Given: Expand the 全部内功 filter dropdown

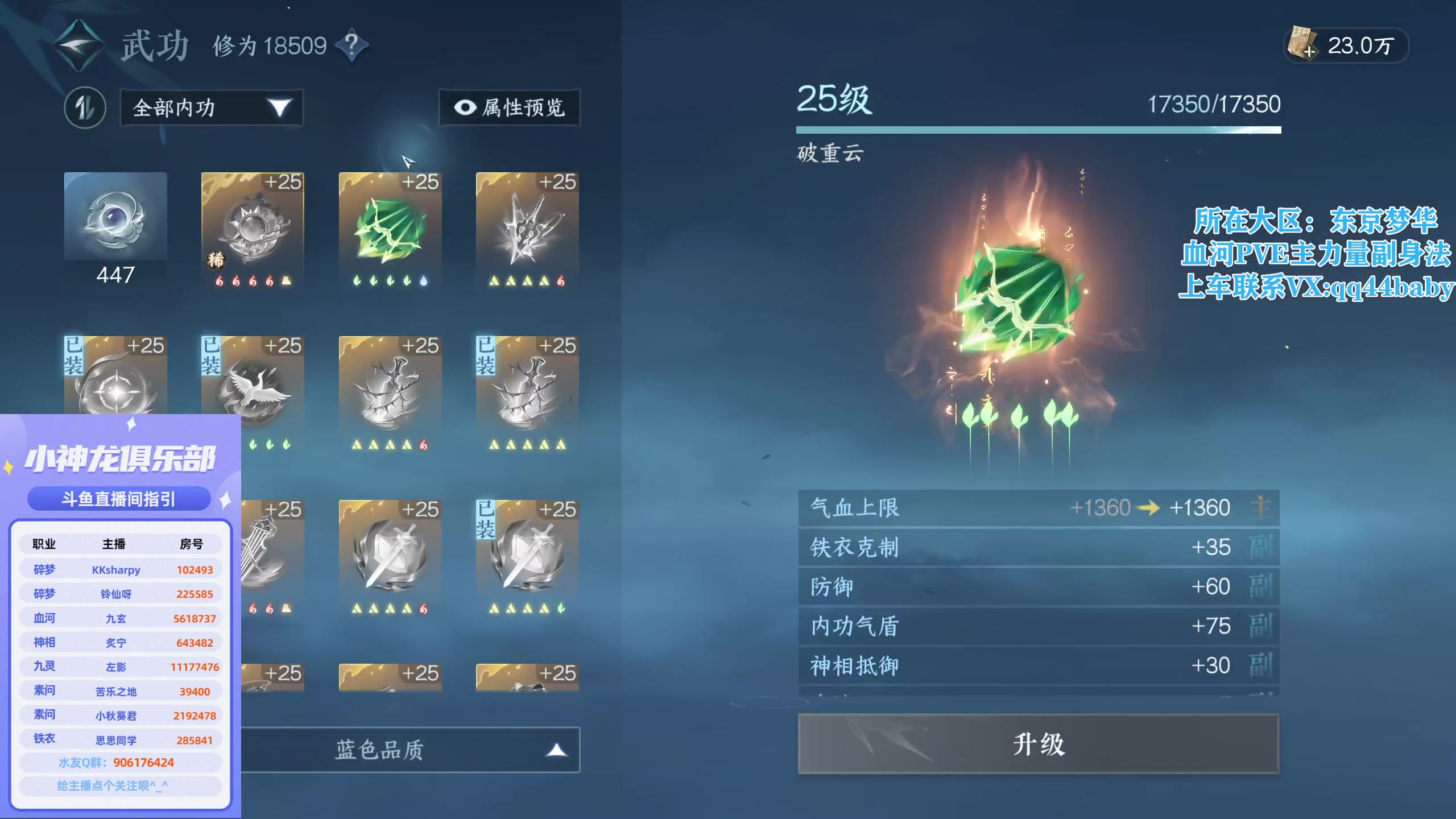Looking at the screenshot, I should [212, 107].
